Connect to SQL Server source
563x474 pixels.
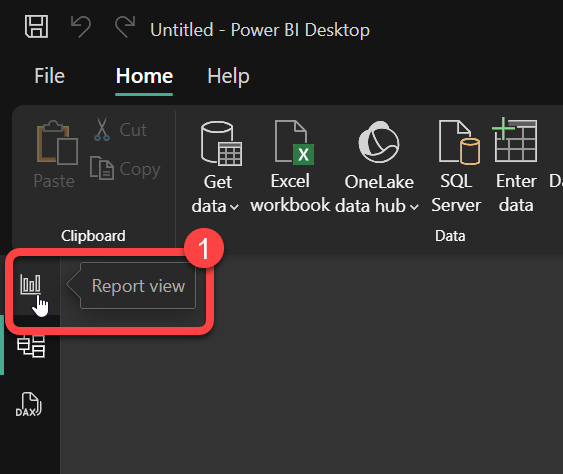[456, 167]
